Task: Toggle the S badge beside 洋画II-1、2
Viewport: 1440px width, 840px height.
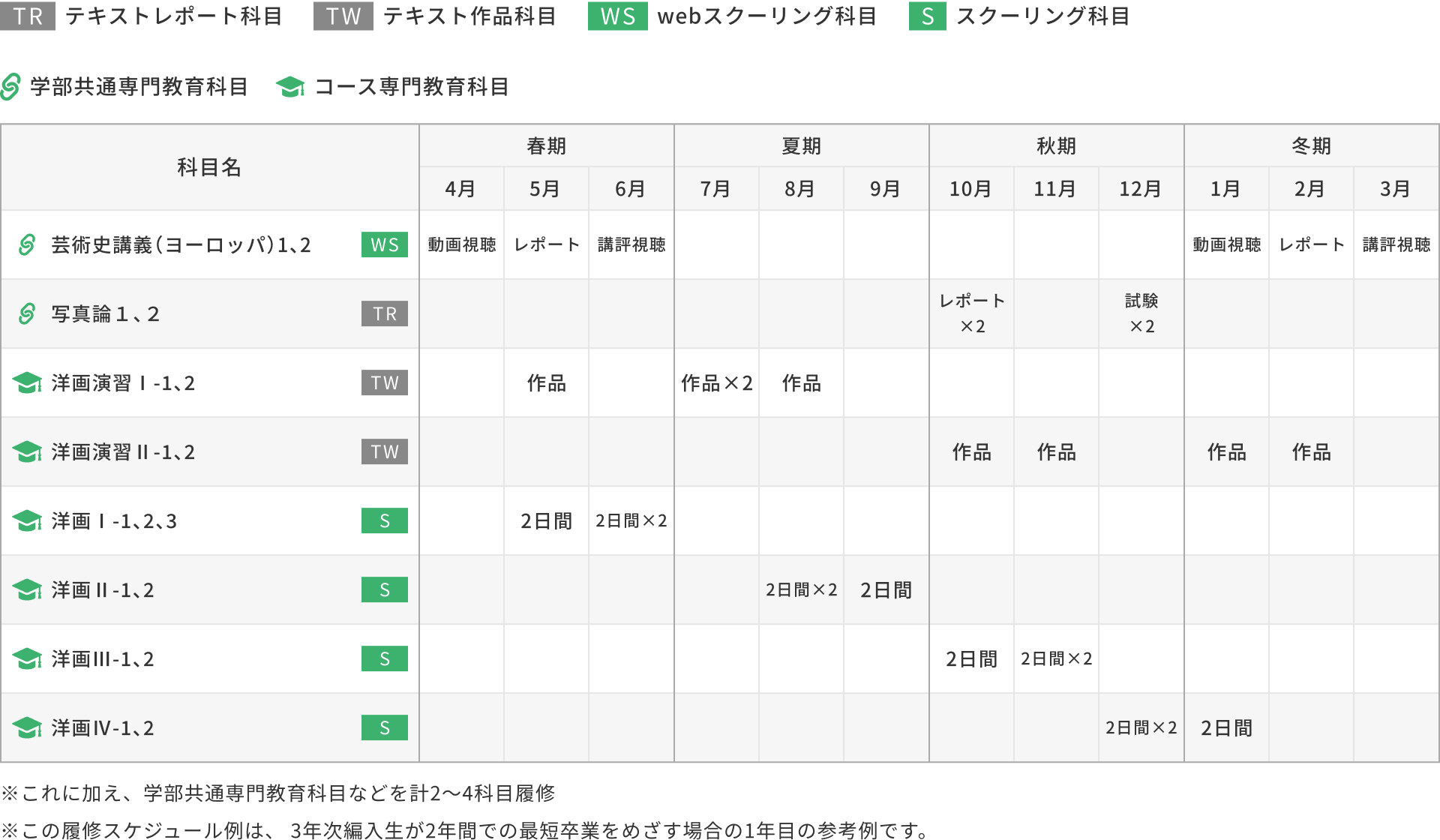Action: (385, 589)
